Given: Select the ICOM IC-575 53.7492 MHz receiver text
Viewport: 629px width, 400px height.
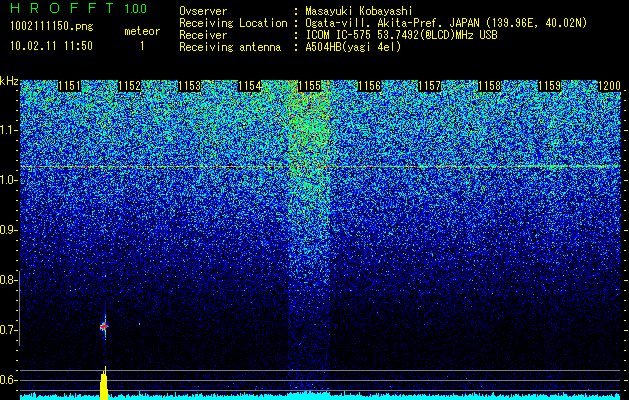Looking at the screenshot, I should pyautogui.click(x=401, y=35).
